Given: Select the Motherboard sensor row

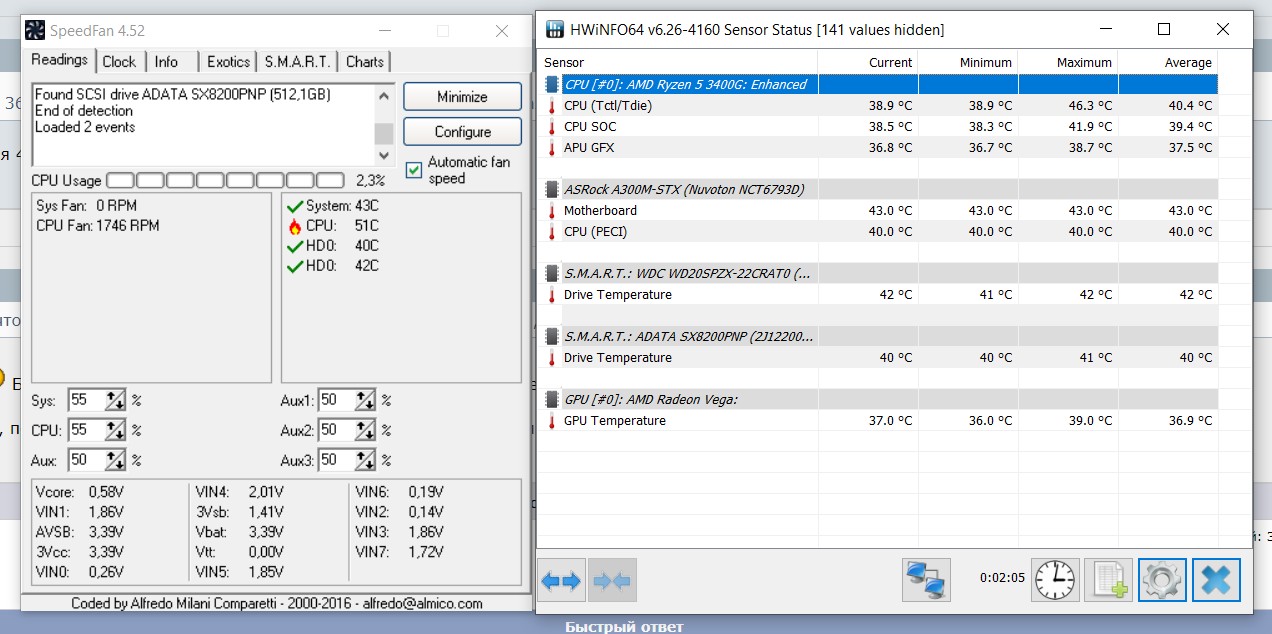Looking at the screenshot, I should [881, 210].
